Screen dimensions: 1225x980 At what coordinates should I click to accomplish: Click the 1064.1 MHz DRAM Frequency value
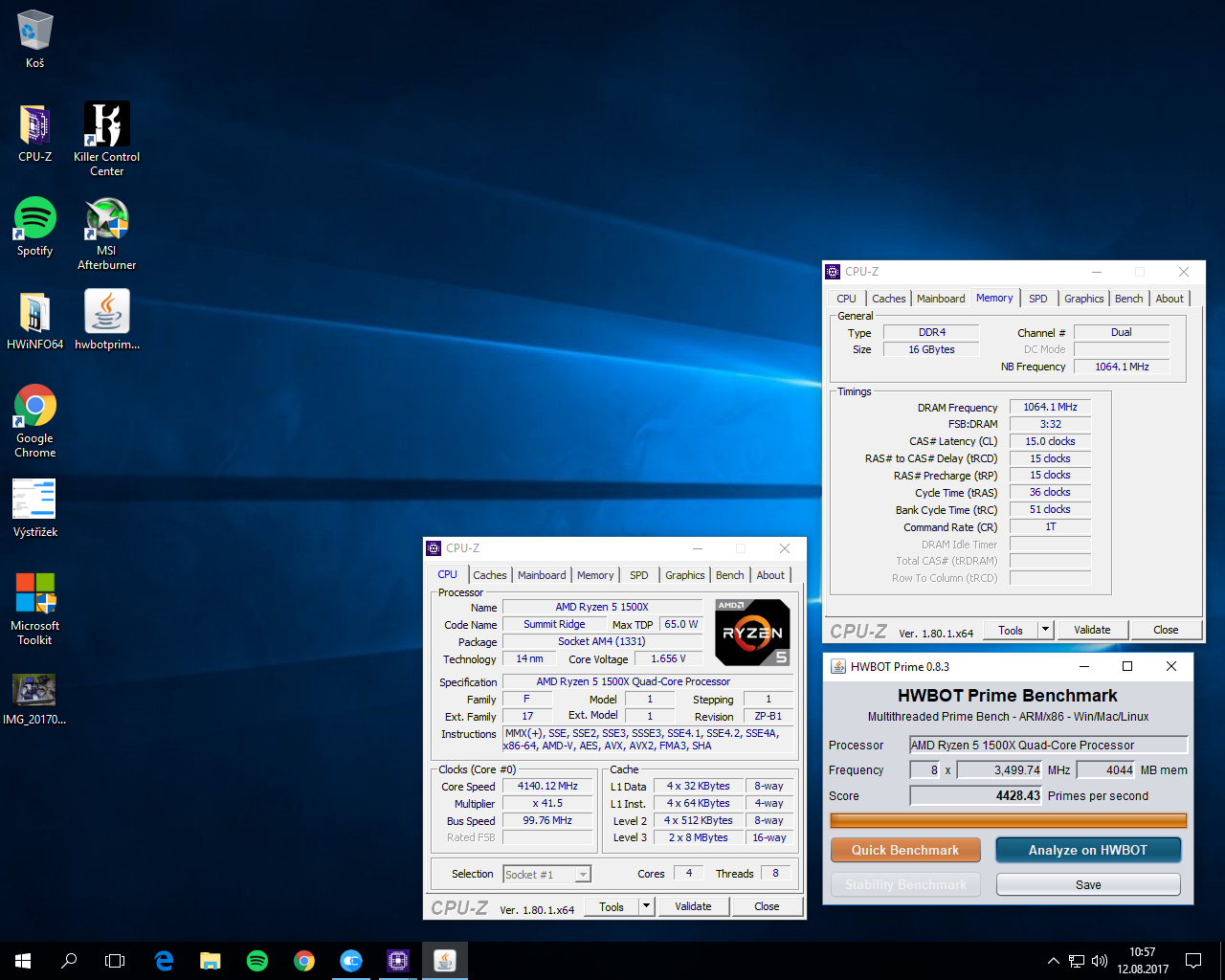tap(1050, 407)
